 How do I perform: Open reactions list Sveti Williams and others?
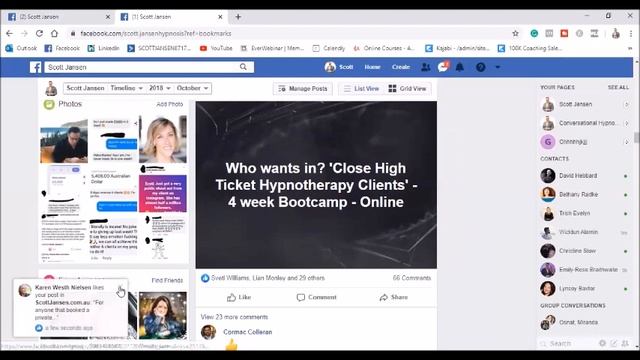click(267, 278)
